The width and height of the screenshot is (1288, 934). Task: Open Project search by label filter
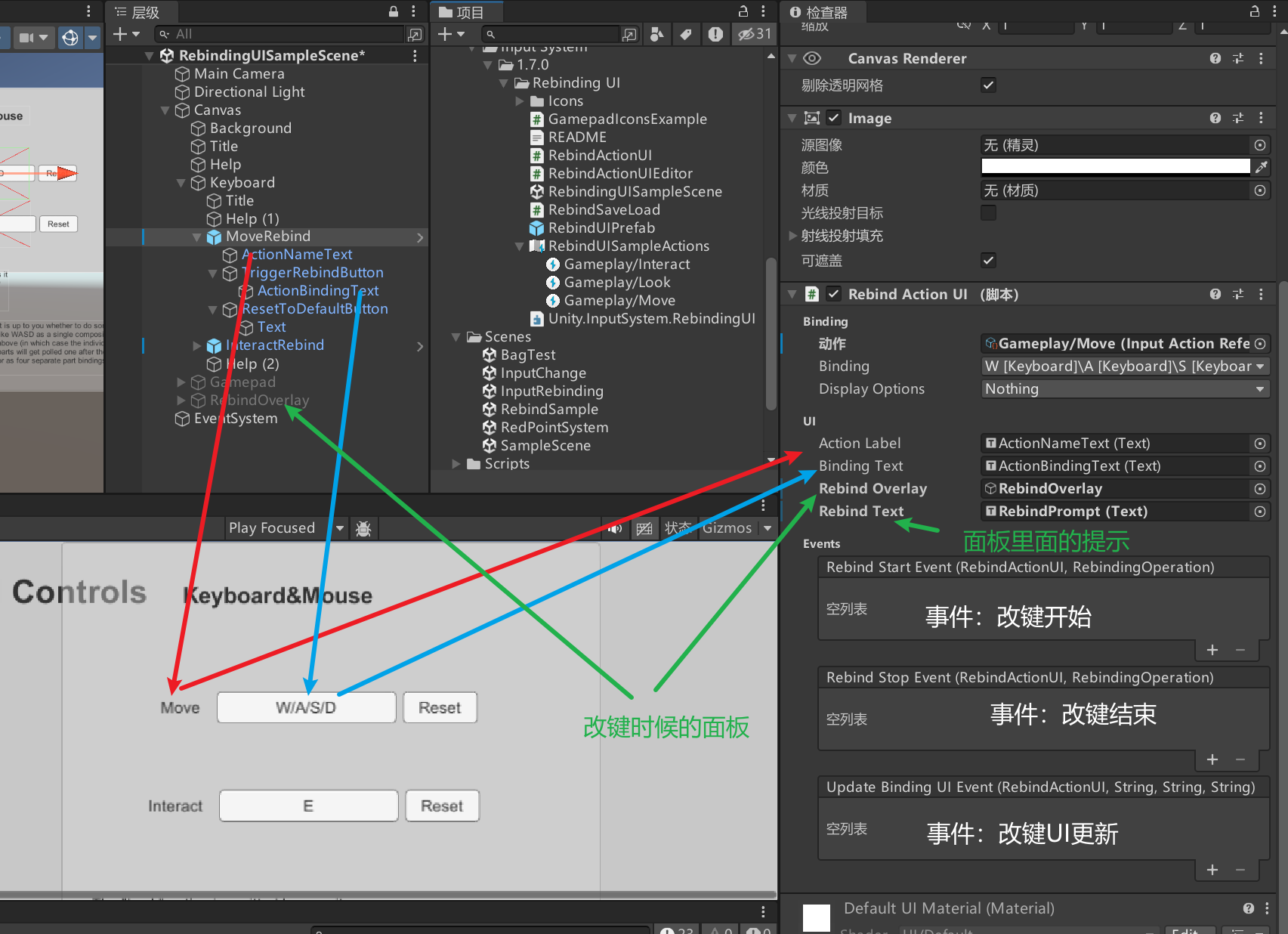pyautogui.click(x=686, y=34)
